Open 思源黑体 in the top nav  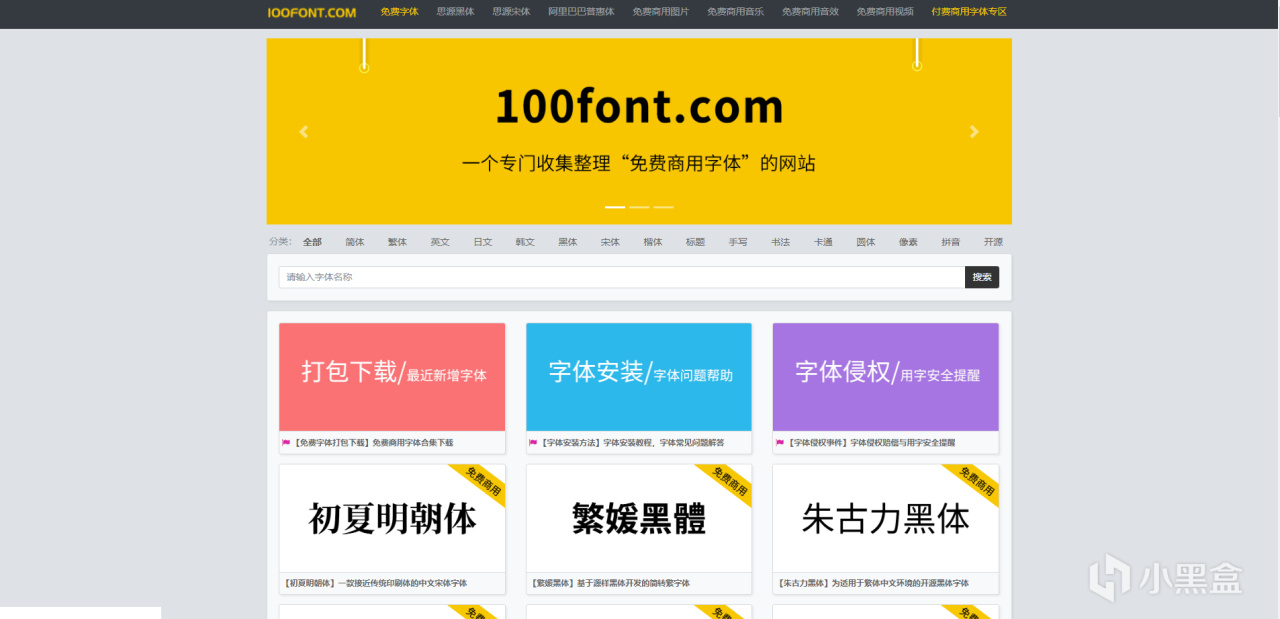(455, 12)
